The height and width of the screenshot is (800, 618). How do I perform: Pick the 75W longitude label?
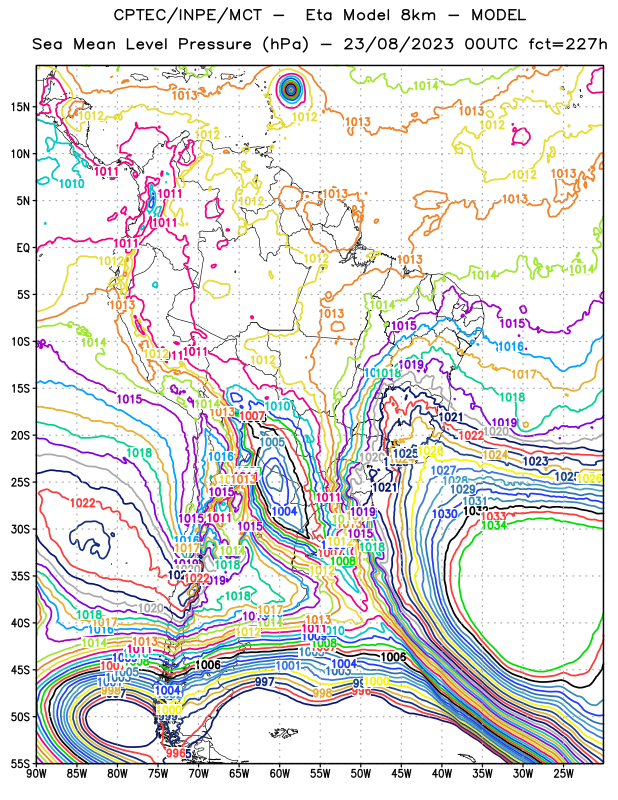(158, 774)
